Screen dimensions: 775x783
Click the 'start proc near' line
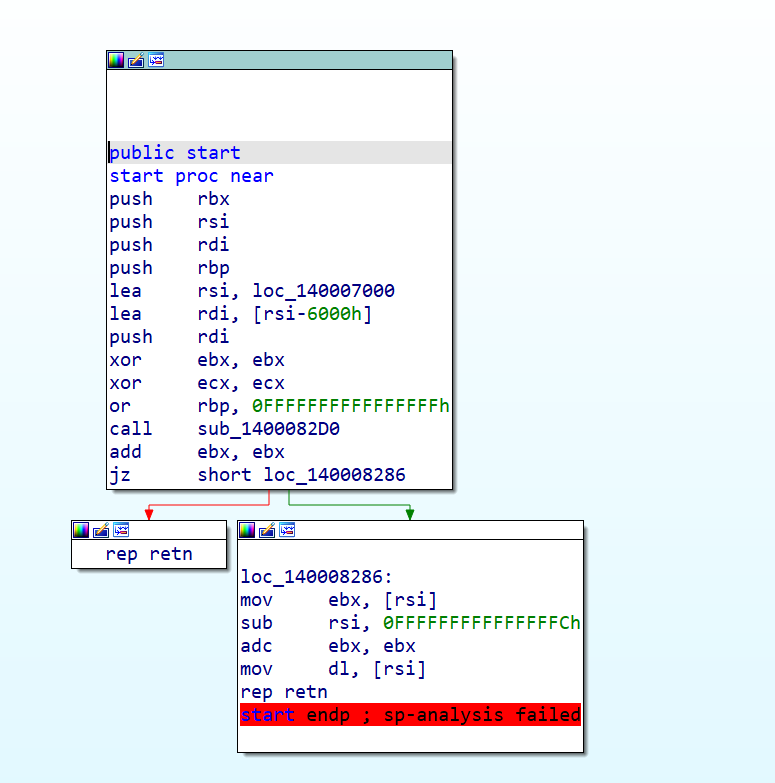click(192, 176)
